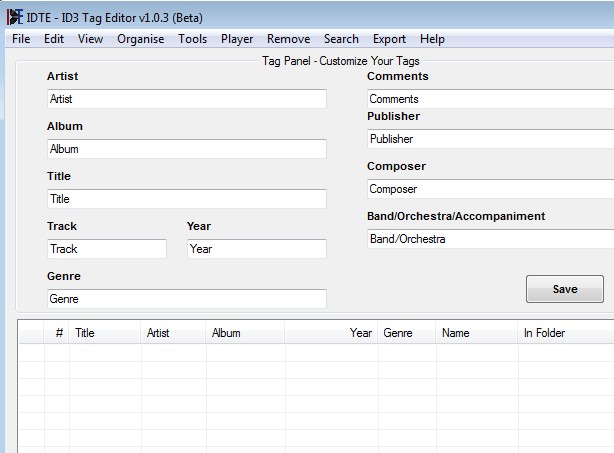614x453 pixels.
Task: Click into the Artist text field
Action: (186, 99)
